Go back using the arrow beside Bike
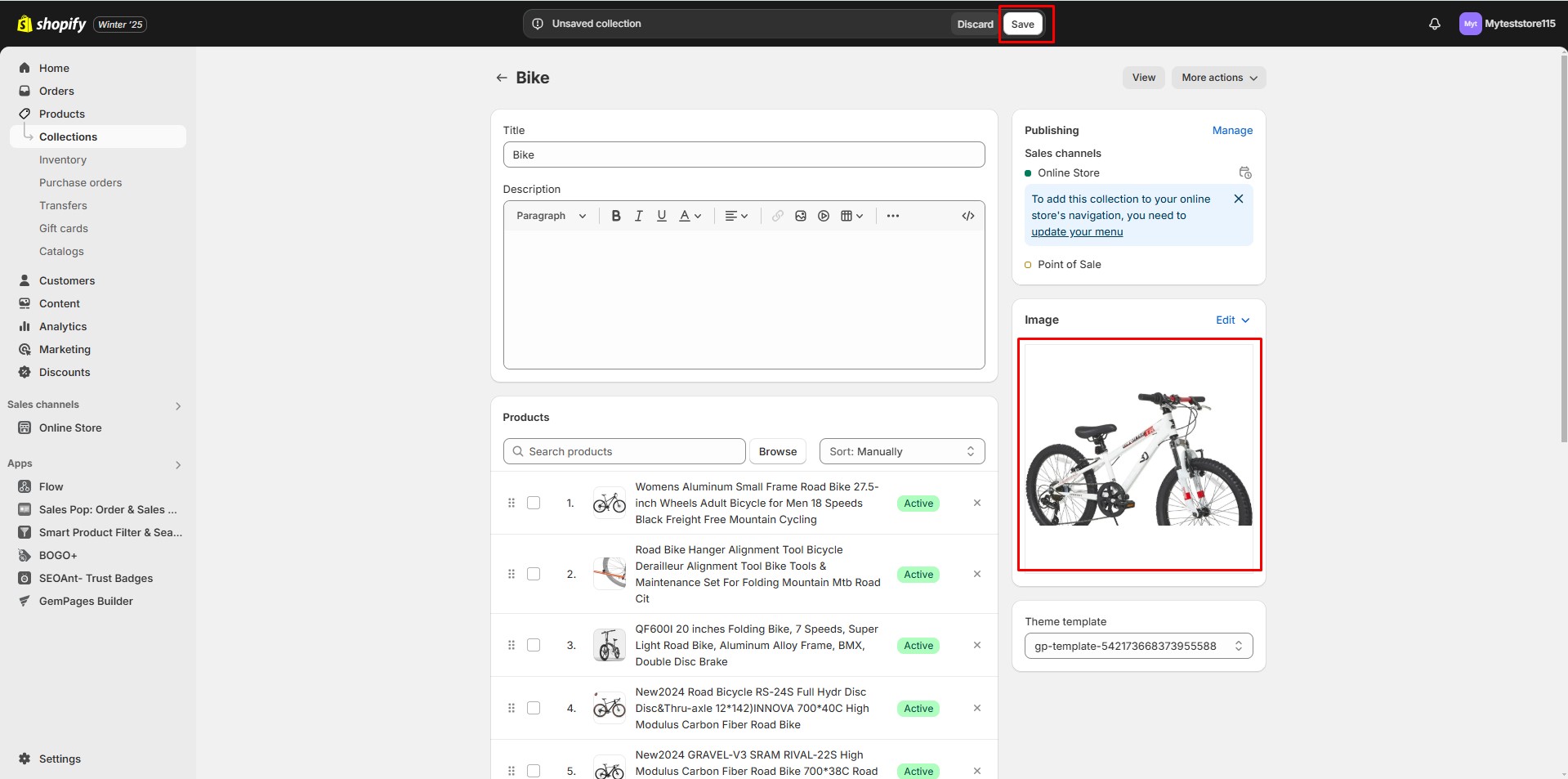Screen dimensions: 1568x779 (502, 78)
